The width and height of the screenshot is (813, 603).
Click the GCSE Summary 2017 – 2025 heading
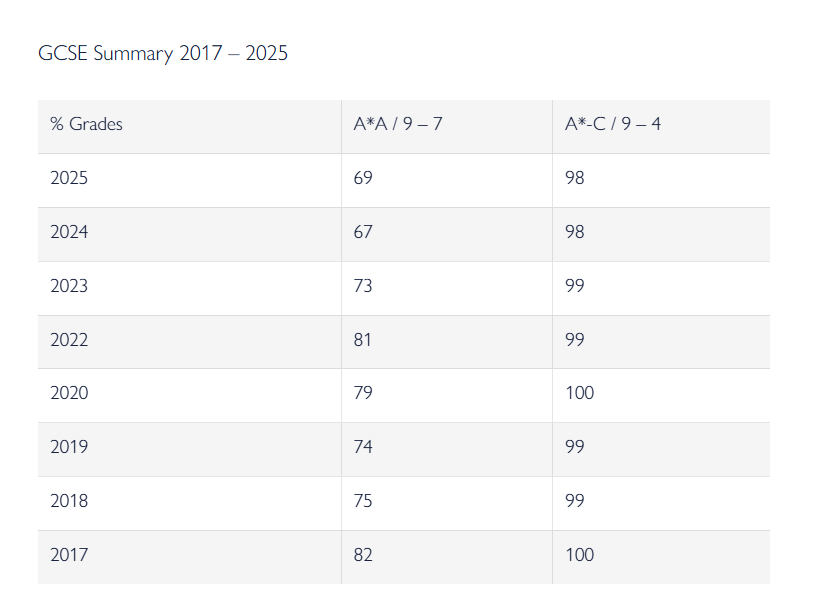(163, 54)
